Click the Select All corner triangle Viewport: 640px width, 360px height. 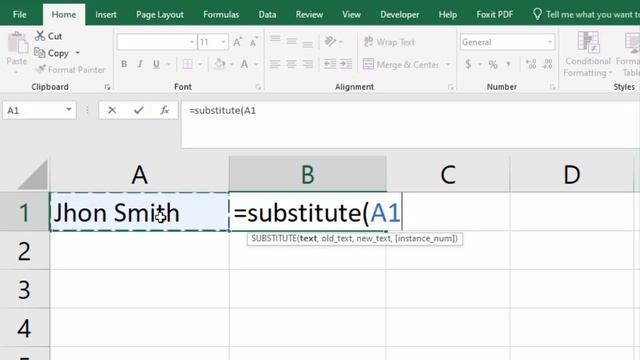[x=33, y=175]
